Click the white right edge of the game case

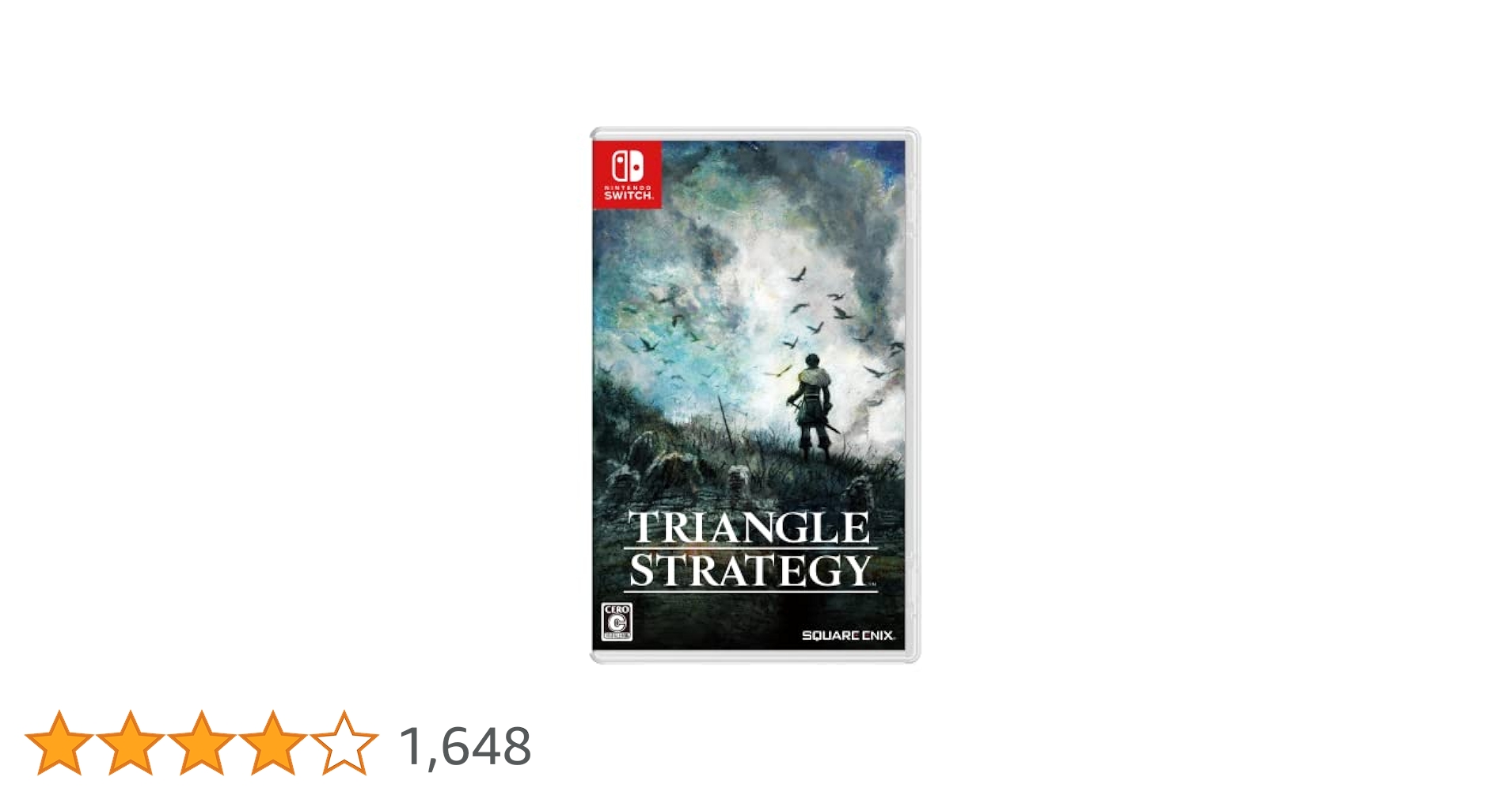913,396
